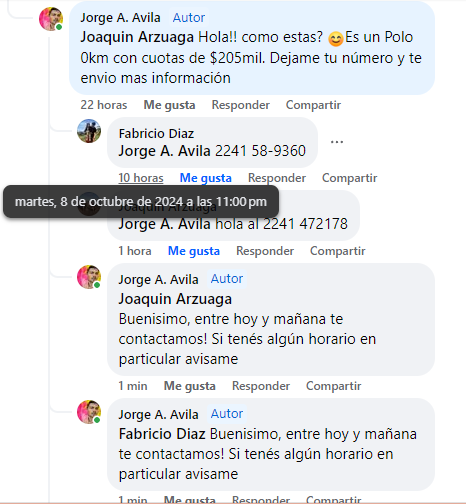
Task: Open the three-dot options for Fabricio Diaz's comment
Action: click(x=337, y=142)
